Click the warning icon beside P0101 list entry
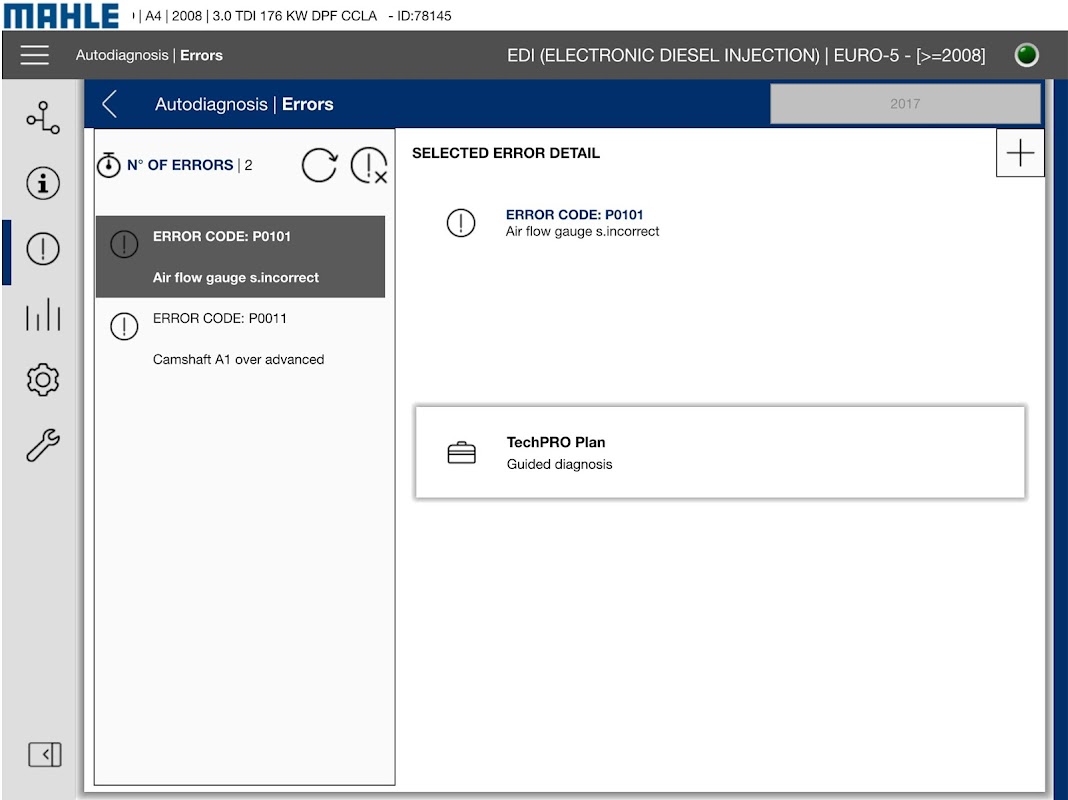This screenshot has height=800, width=1068. point(124,244)
